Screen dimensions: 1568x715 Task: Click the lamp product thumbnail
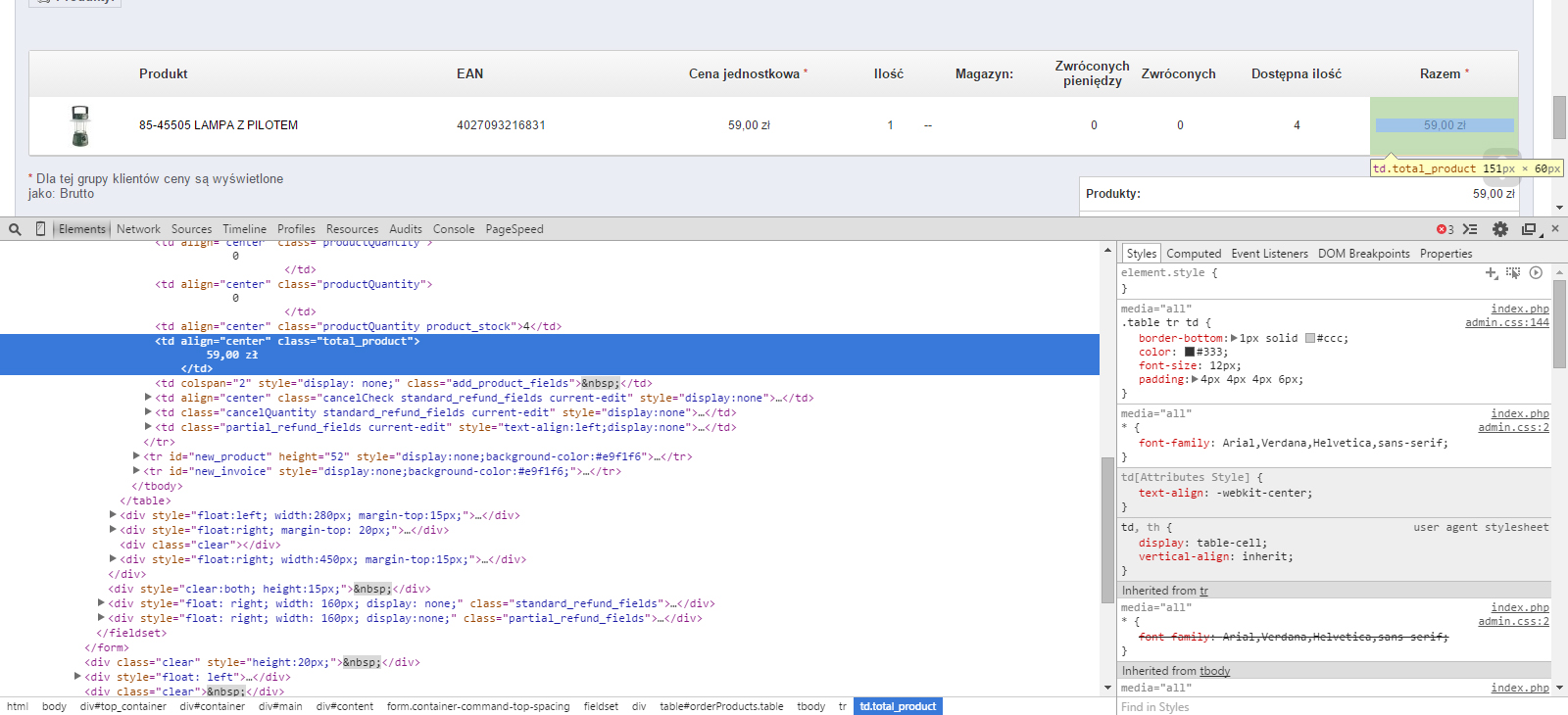coord(80,126)
